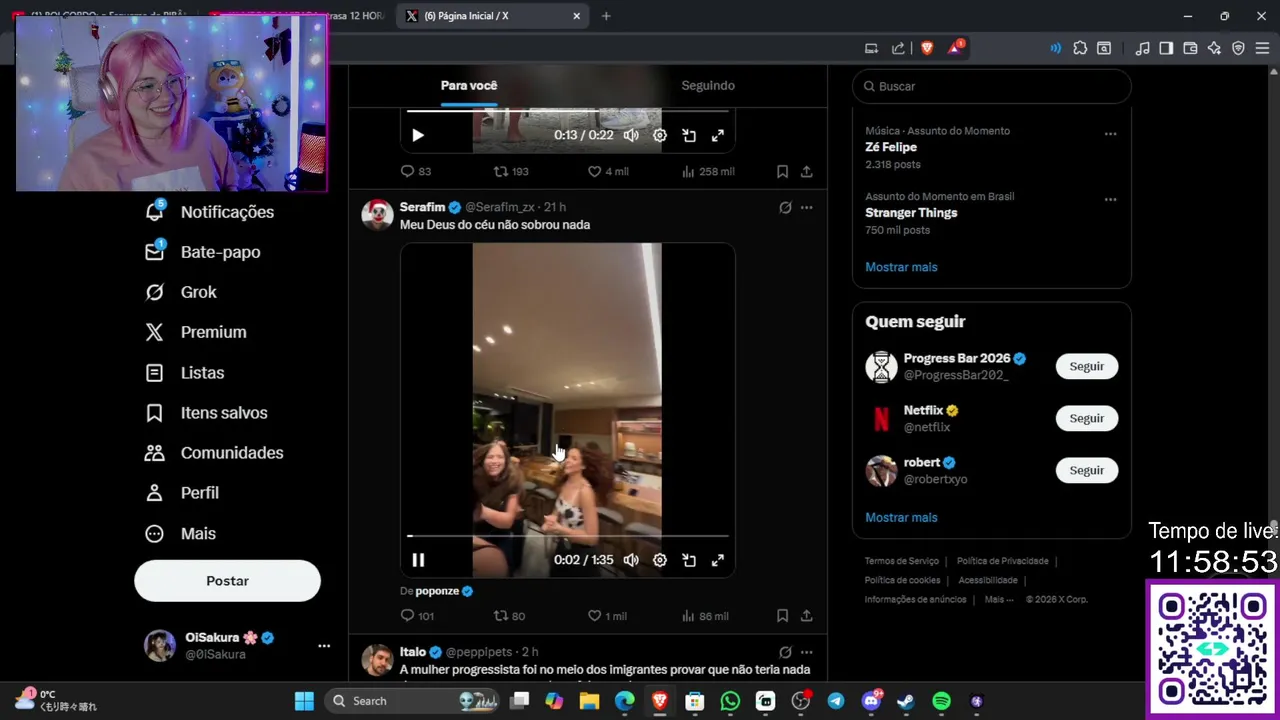Mute Serafim's video sound
Screen dimensions: 1280x720
[631, 561]
